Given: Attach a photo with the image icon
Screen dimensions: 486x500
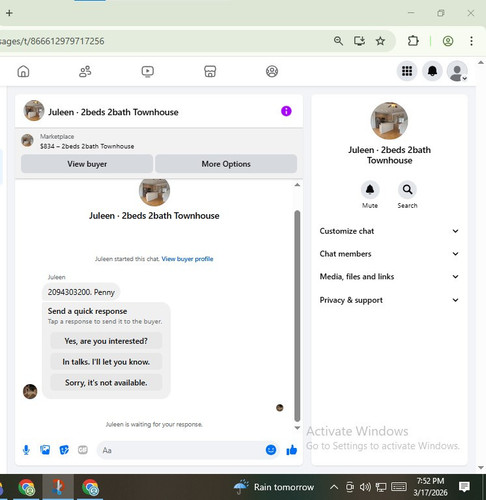Looking at the screenshot, I should (45, 450).
